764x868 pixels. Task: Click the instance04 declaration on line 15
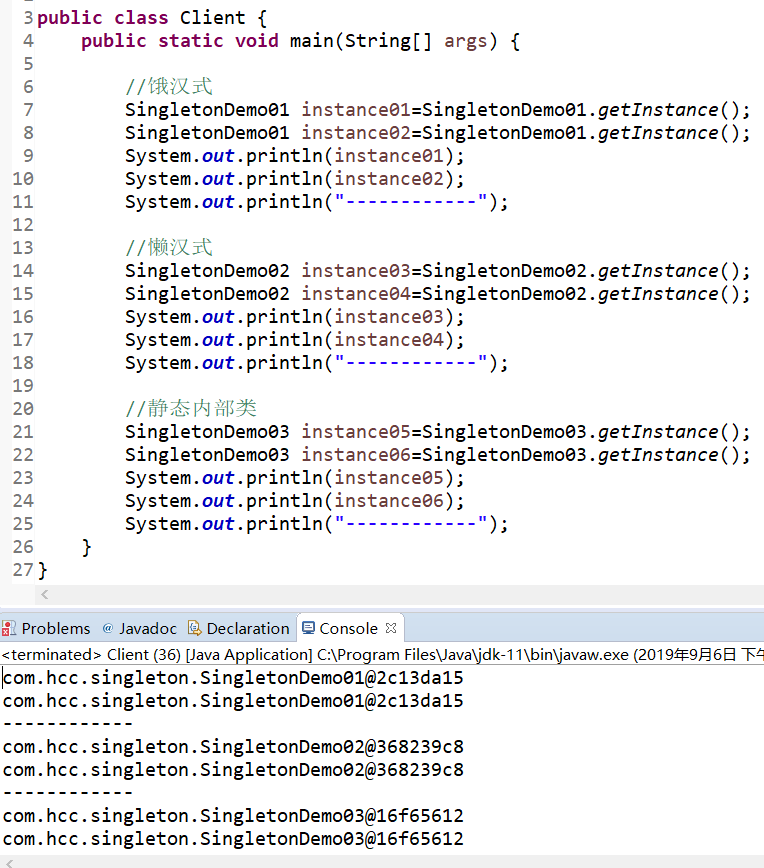pos(437,294)
